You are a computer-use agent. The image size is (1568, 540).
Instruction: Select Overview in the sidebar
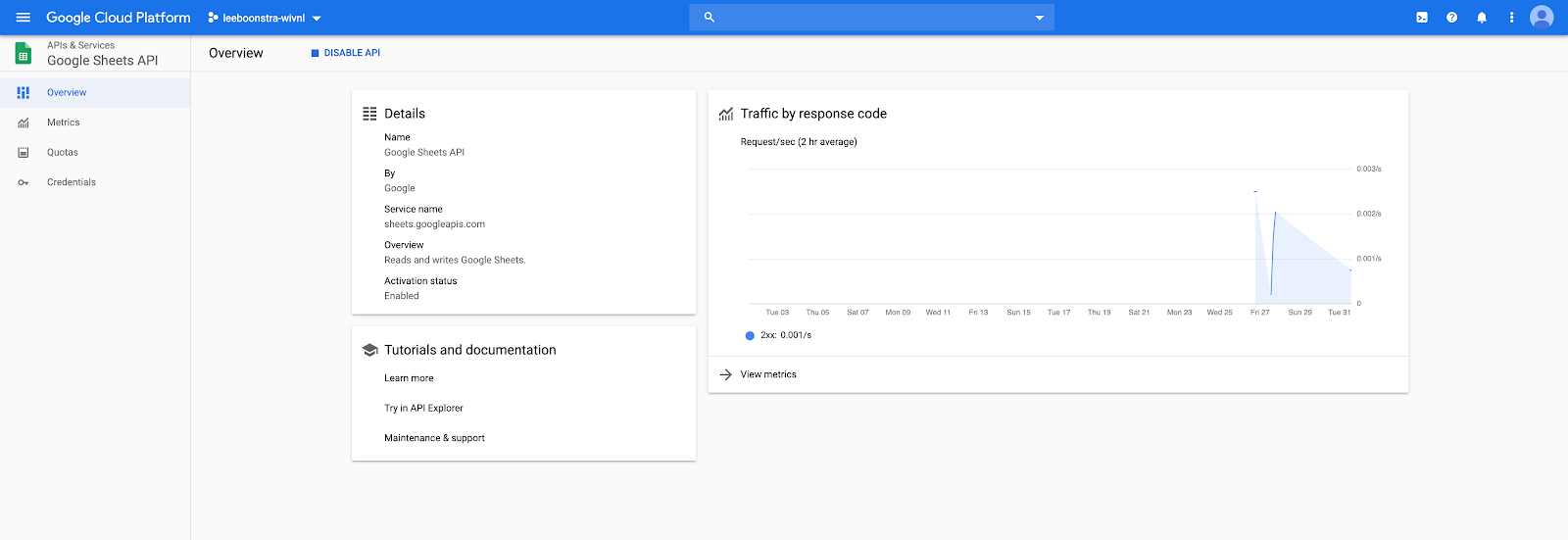67,92
